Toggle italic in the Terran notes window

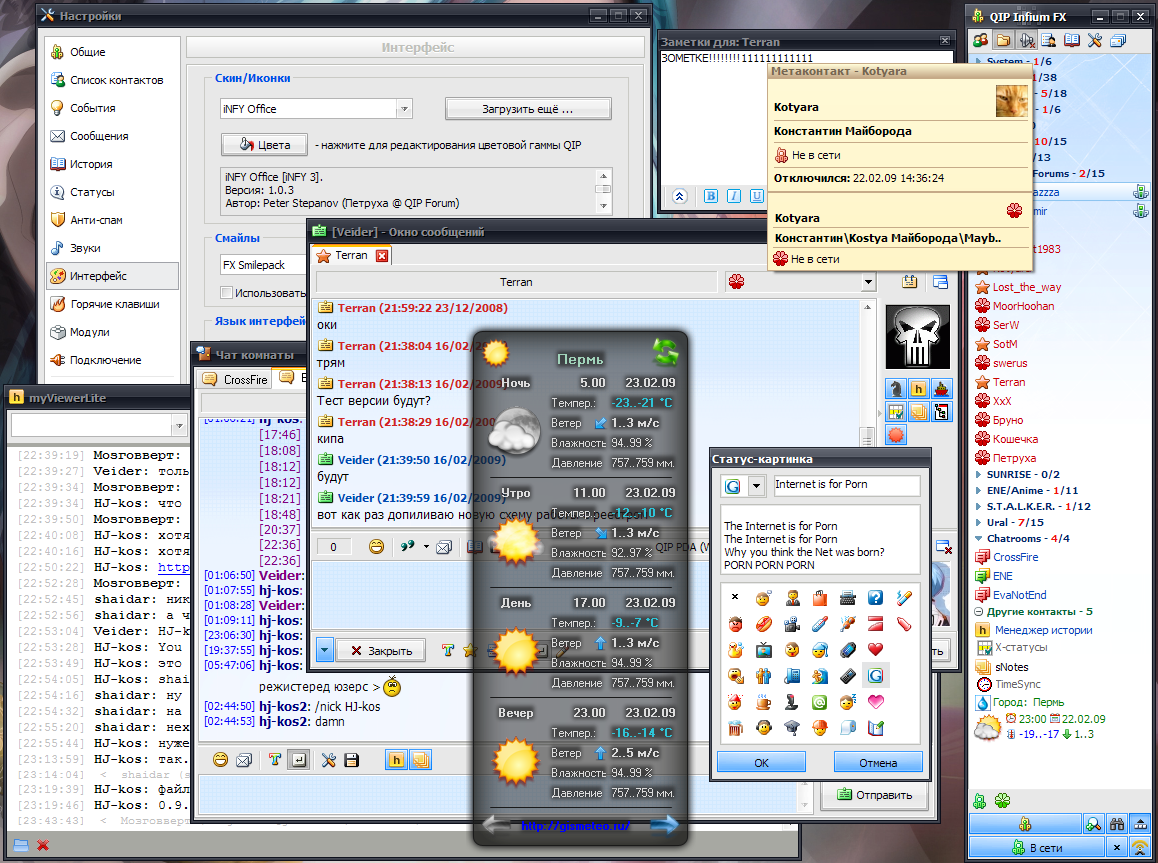(733, 196)
